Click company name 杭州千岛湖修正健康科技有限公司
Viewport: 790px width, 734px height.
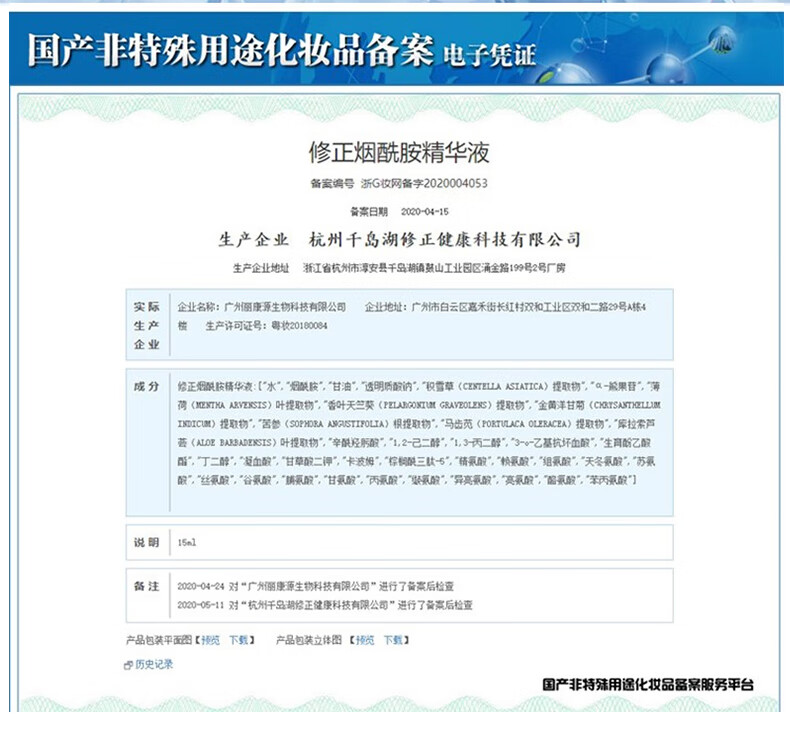pos(445,239)
